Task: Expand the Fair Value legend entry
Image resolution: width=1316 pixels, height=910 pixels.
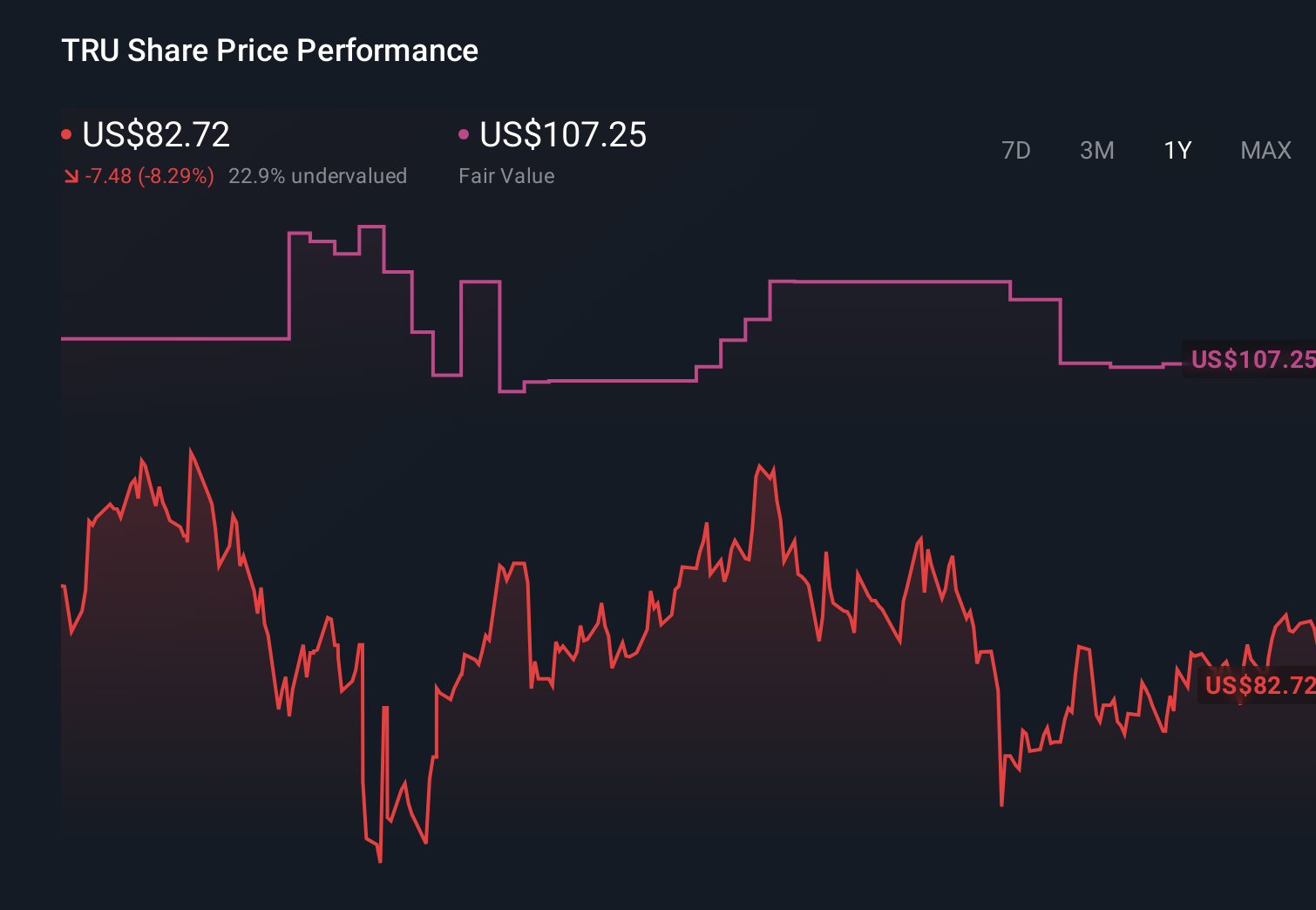Action: [506, 175]
